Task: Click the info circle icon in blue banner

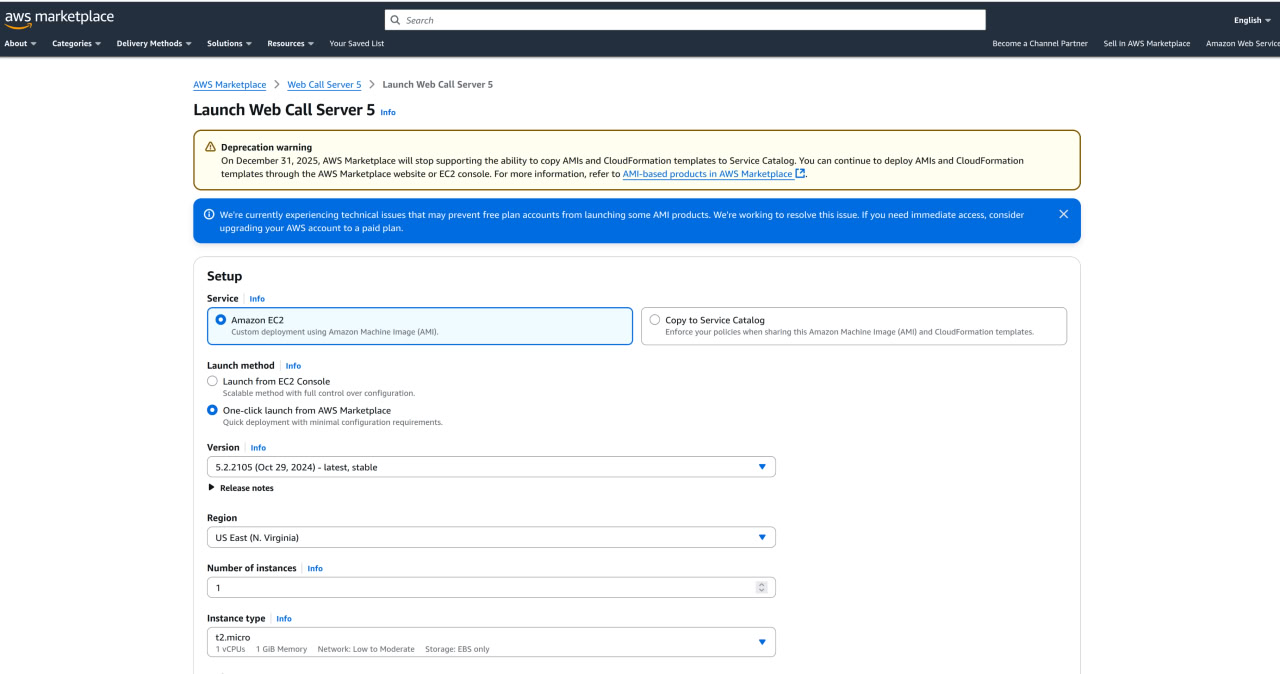Action: click(x=209, y=214)
